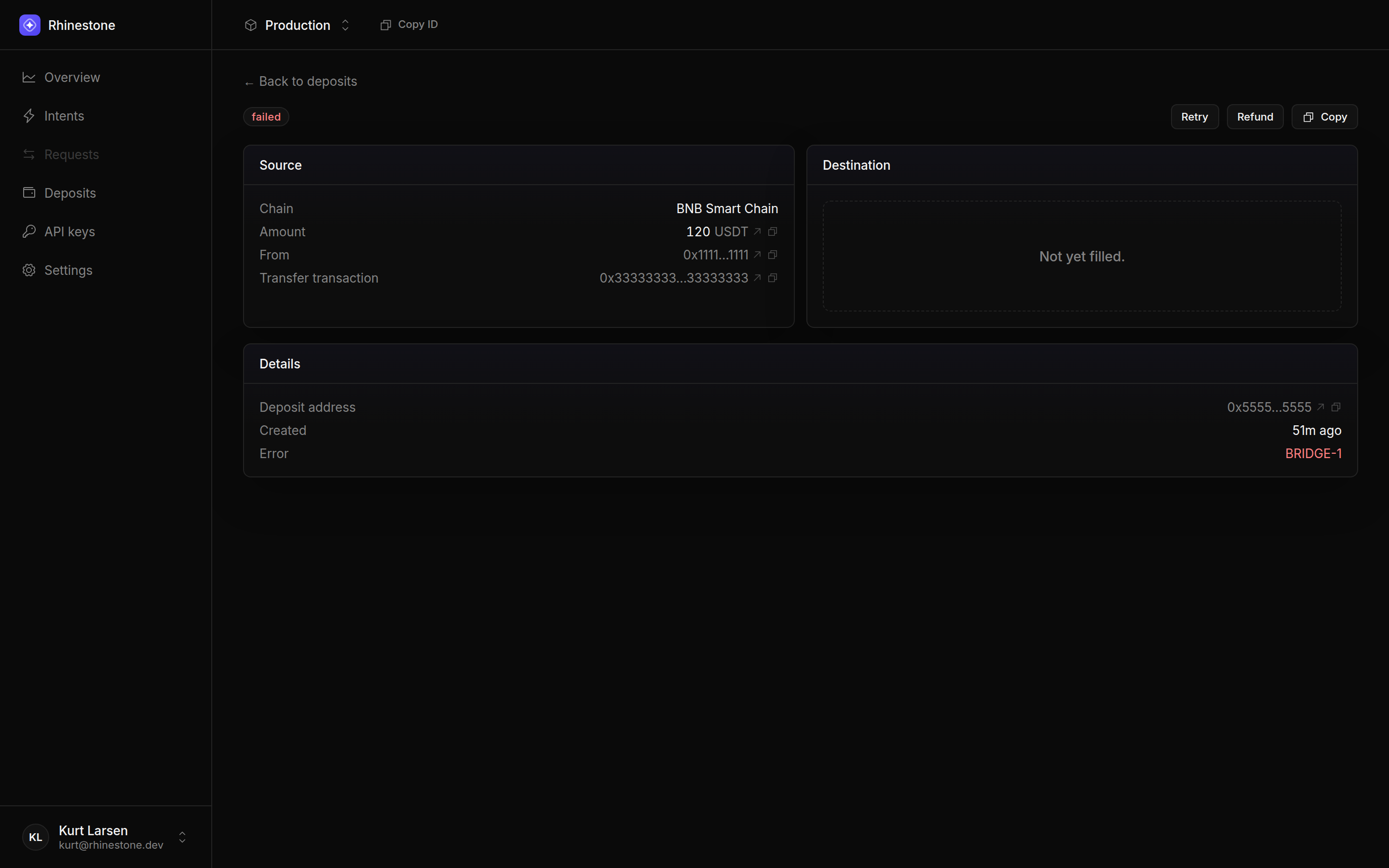Click the Rhinestone logo icon

(30, 25)
